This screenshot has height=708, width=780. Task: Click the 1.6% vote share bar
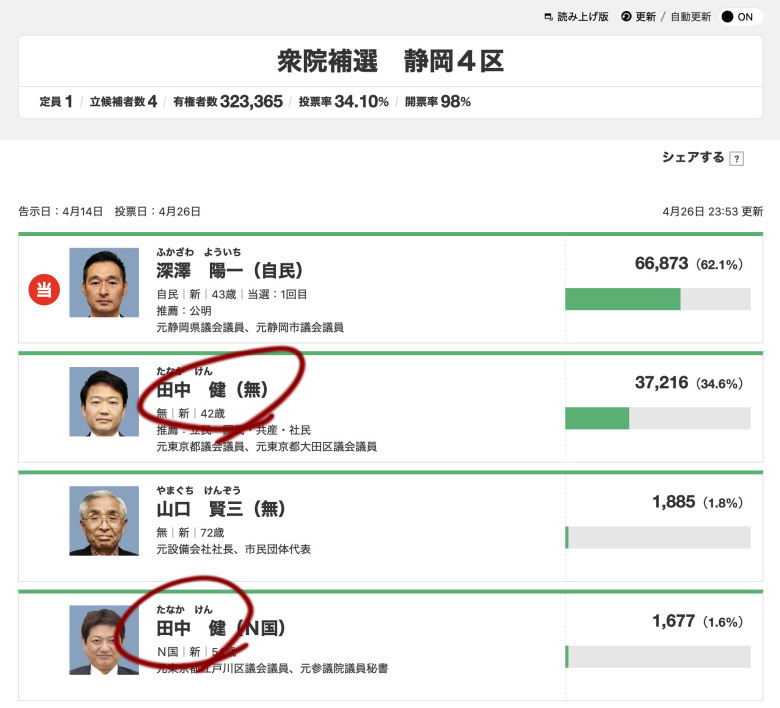click(x=658, y=657)
